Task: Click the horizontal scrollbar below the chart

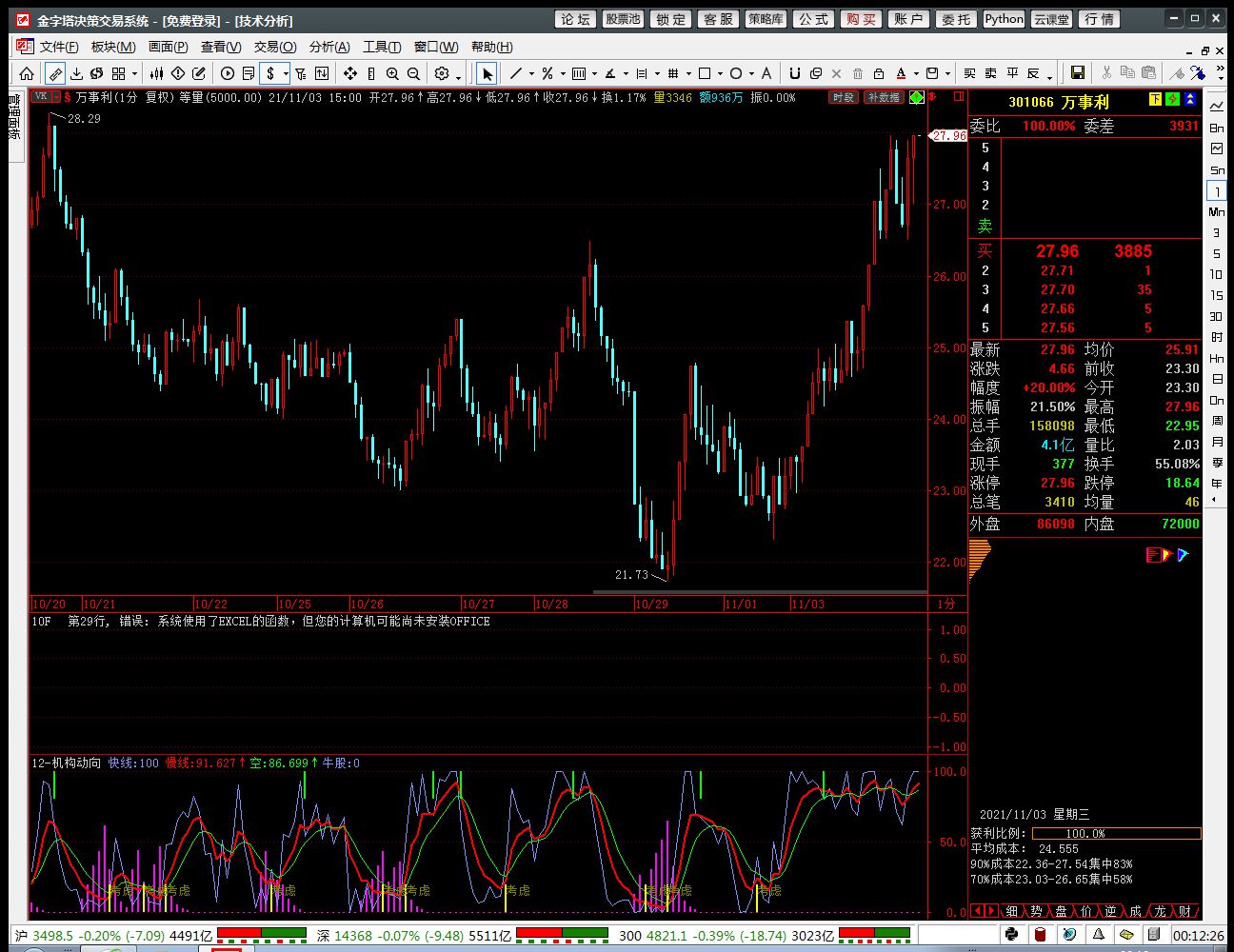Action: pyautogui.click(x=760, y=592)
